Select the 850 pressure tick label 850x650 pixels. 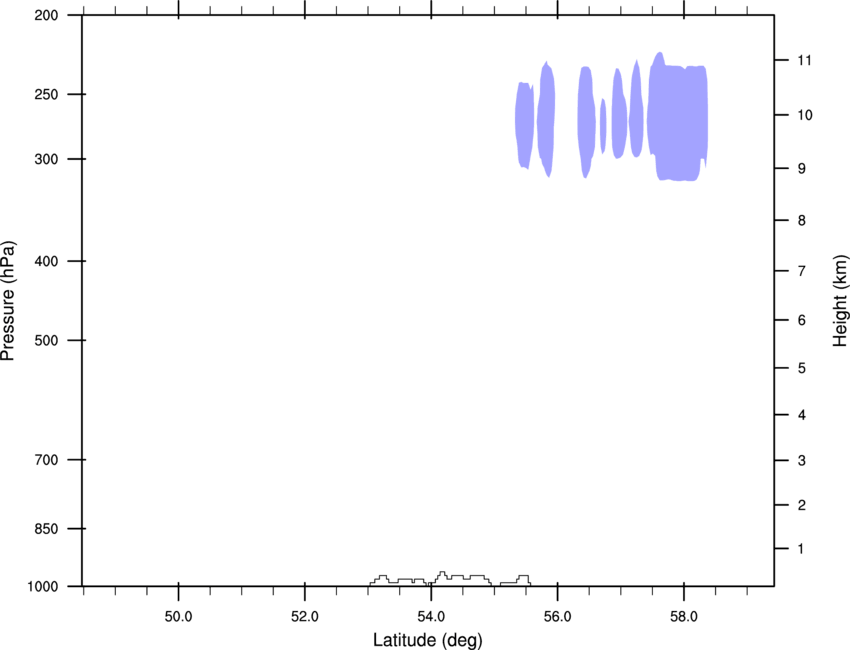(46, 529)
